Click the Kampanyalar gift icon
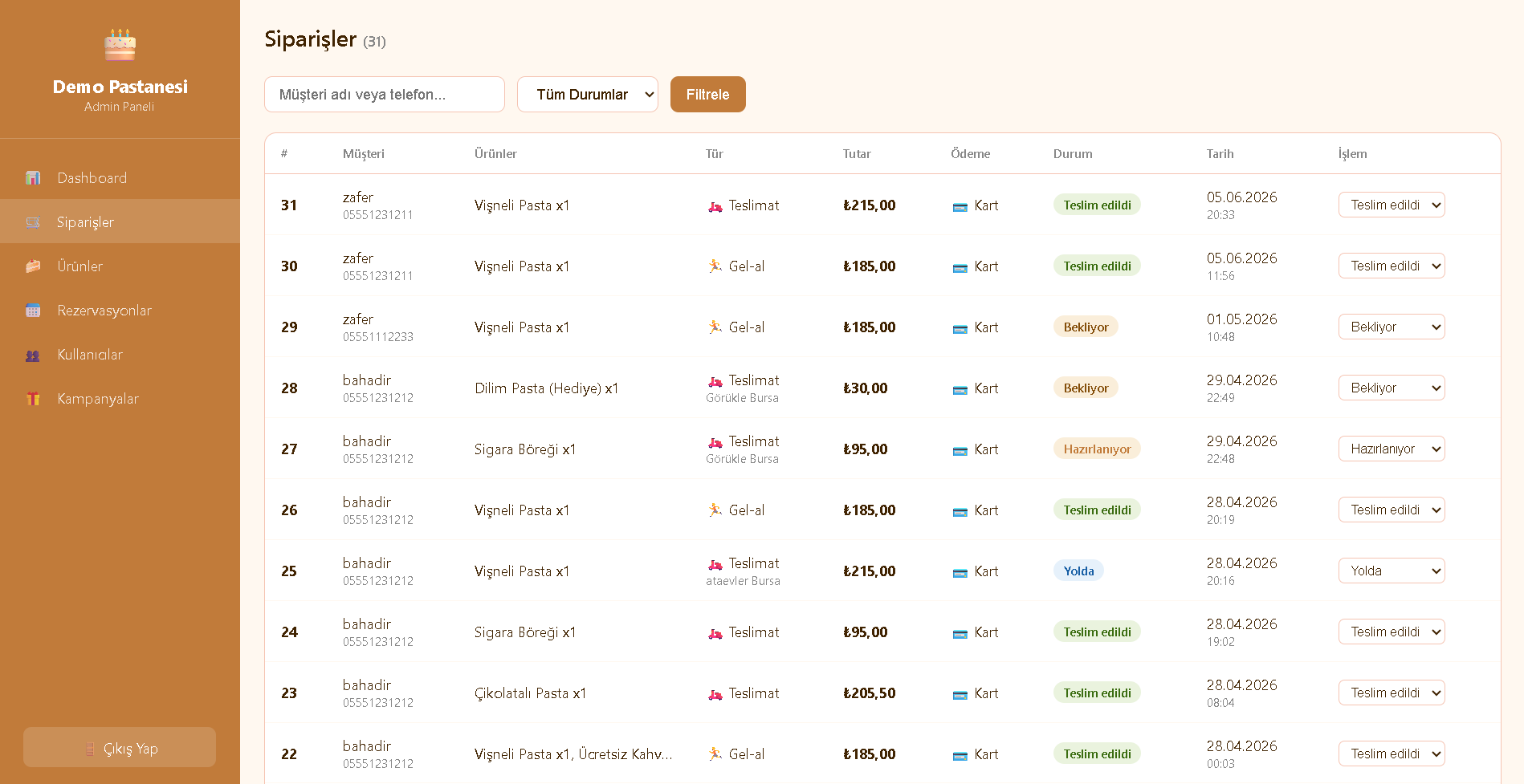 33,399
